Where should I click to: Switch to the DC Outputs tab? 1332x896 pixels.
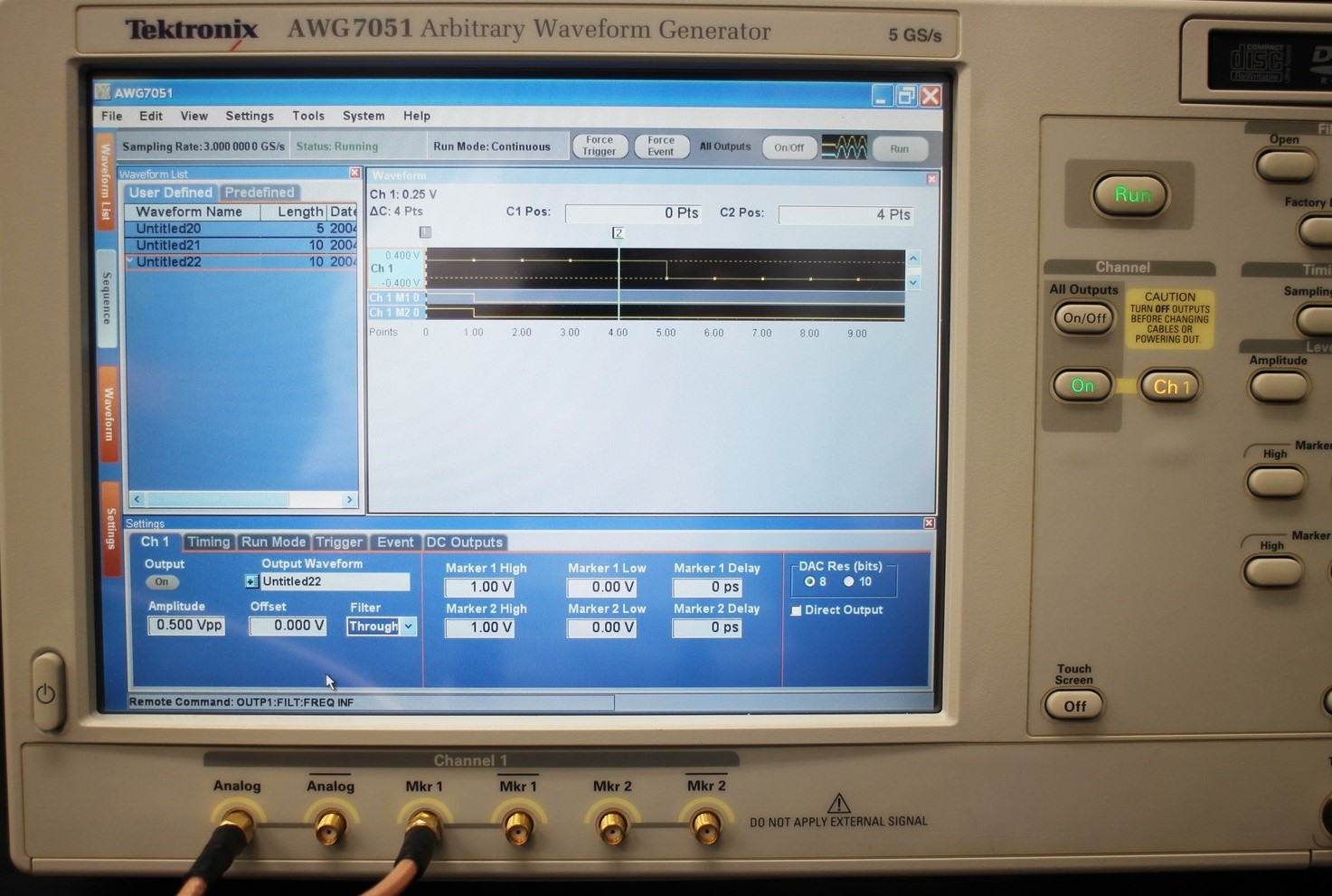(465, 542)
